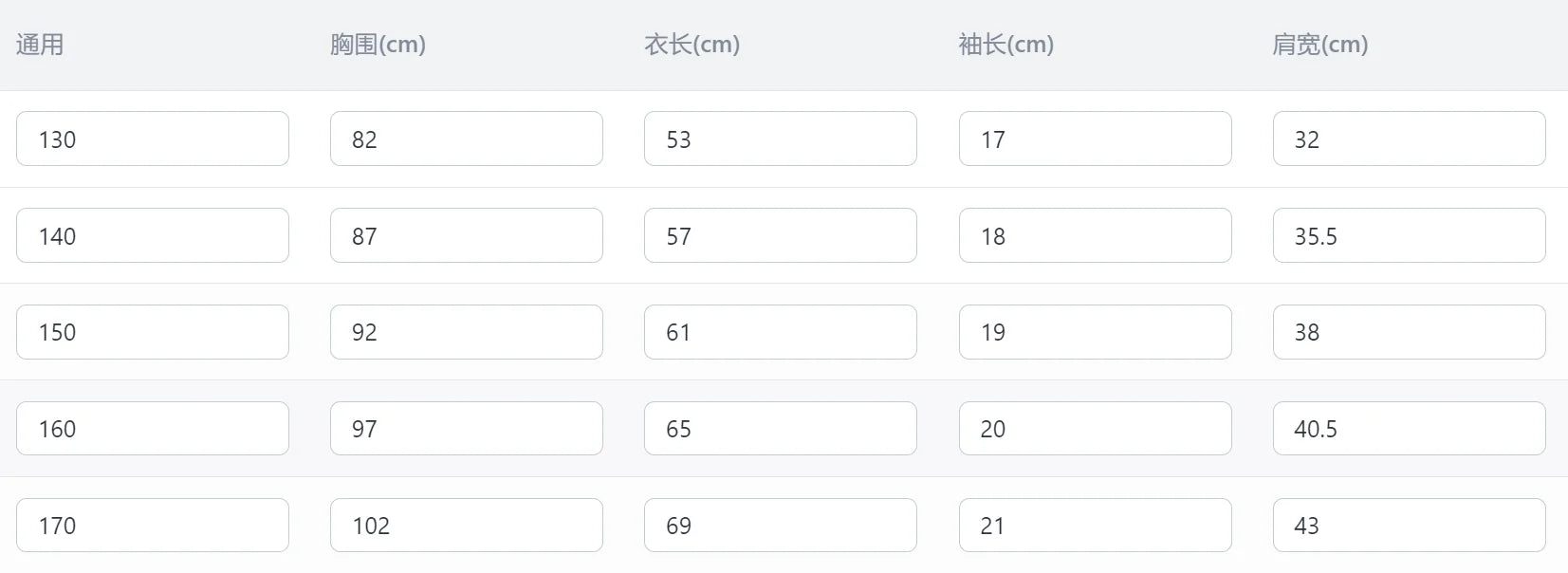Select sleeve length field showing 19
Image resolution: width=1568 pixels, height=573 pixels.
pos(1095,332)
